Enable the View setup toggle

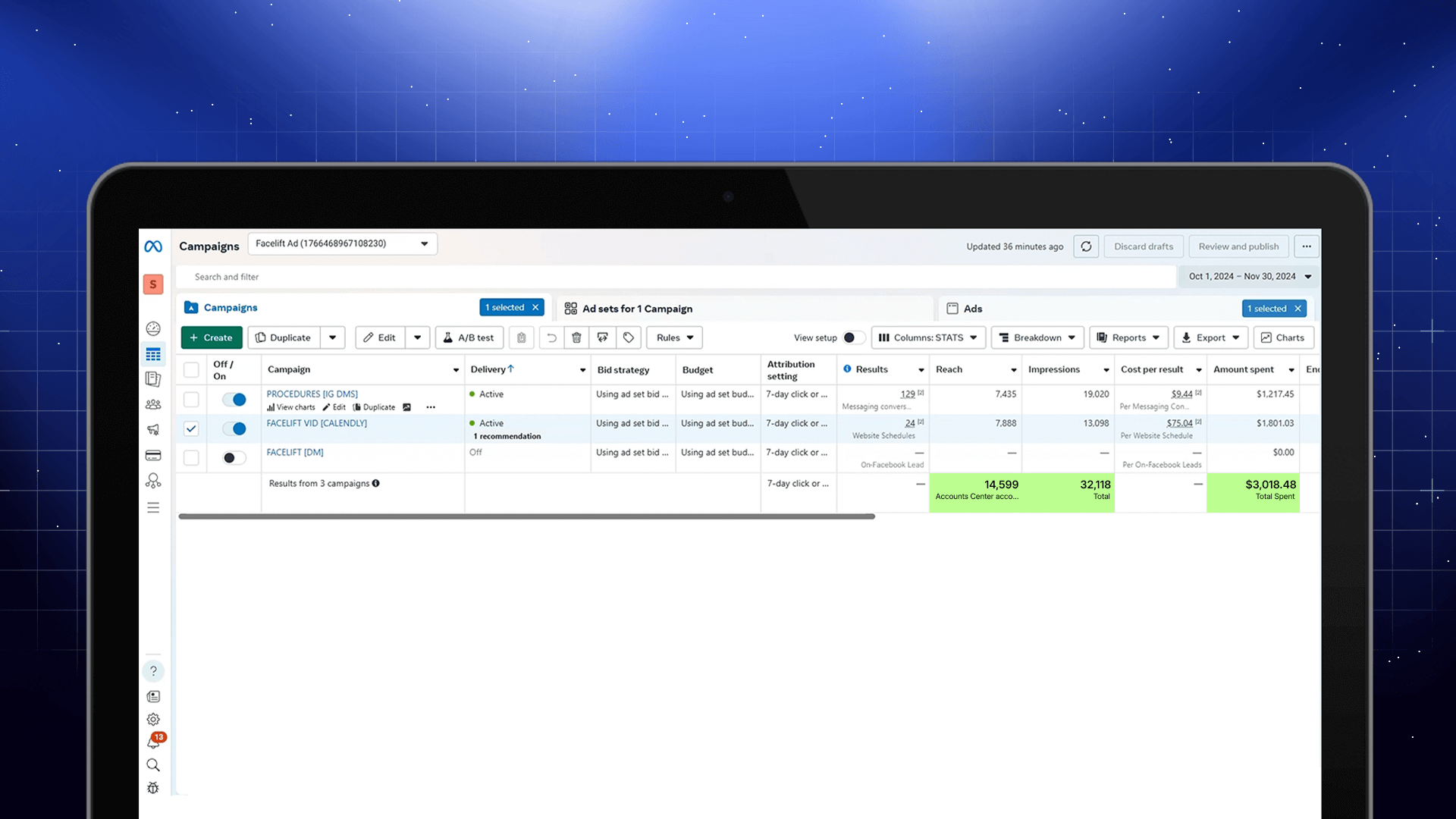[x=854, y=337]
